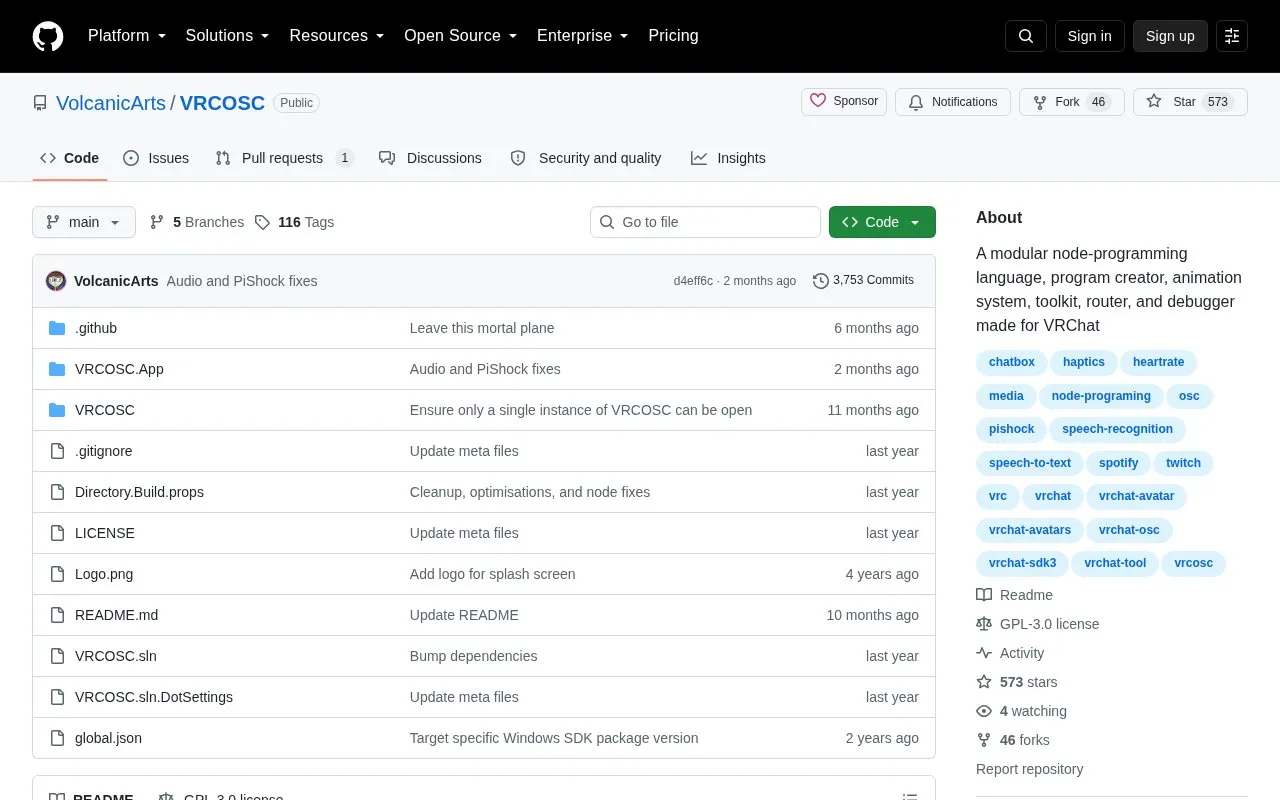Open the .github folder
The image size is (1280, 800).
[x=96, y=328]
